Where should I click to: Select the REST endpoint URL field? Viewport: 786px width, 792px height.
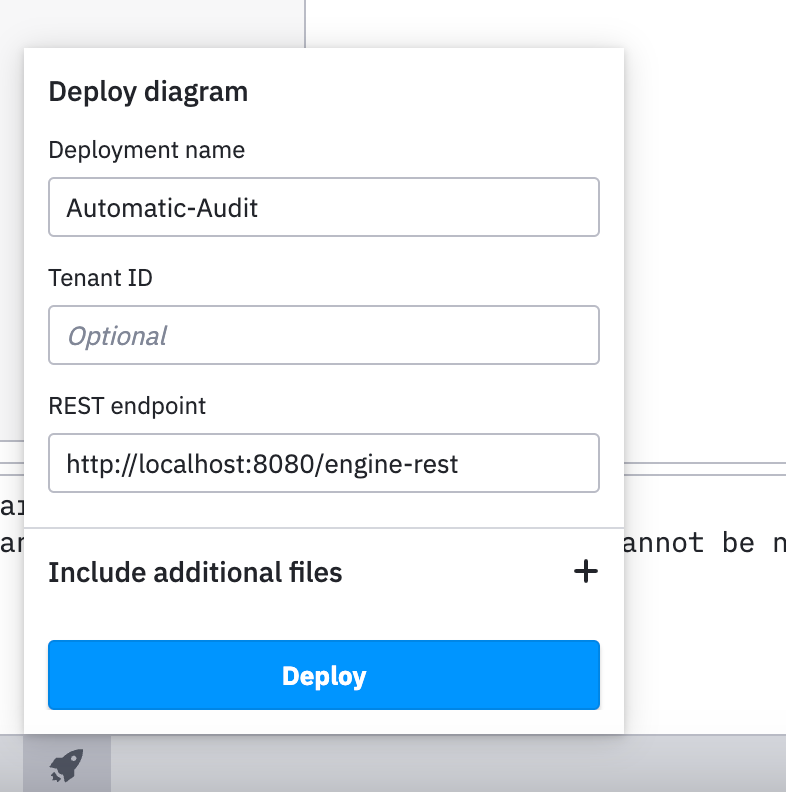pyautogui.click(x=324, y=463)
